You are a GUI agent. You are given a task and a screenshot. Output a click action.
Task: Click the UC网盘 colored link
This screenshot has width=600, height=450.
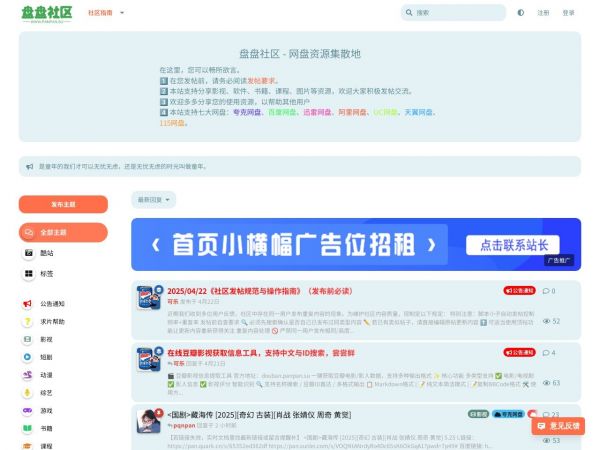pos(385,112)
